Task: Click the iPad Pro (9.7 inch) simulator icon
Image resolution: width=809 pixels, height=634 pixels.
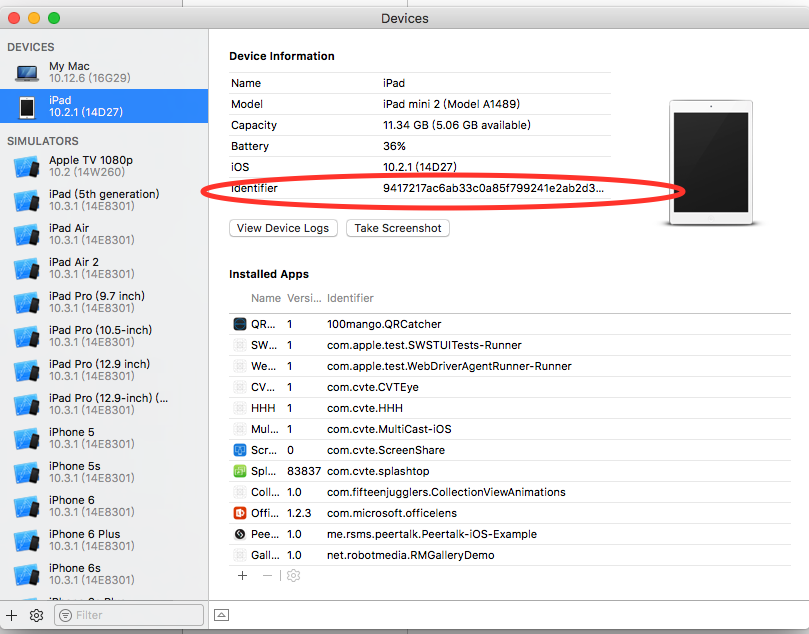Action: [x=27, y=303]
